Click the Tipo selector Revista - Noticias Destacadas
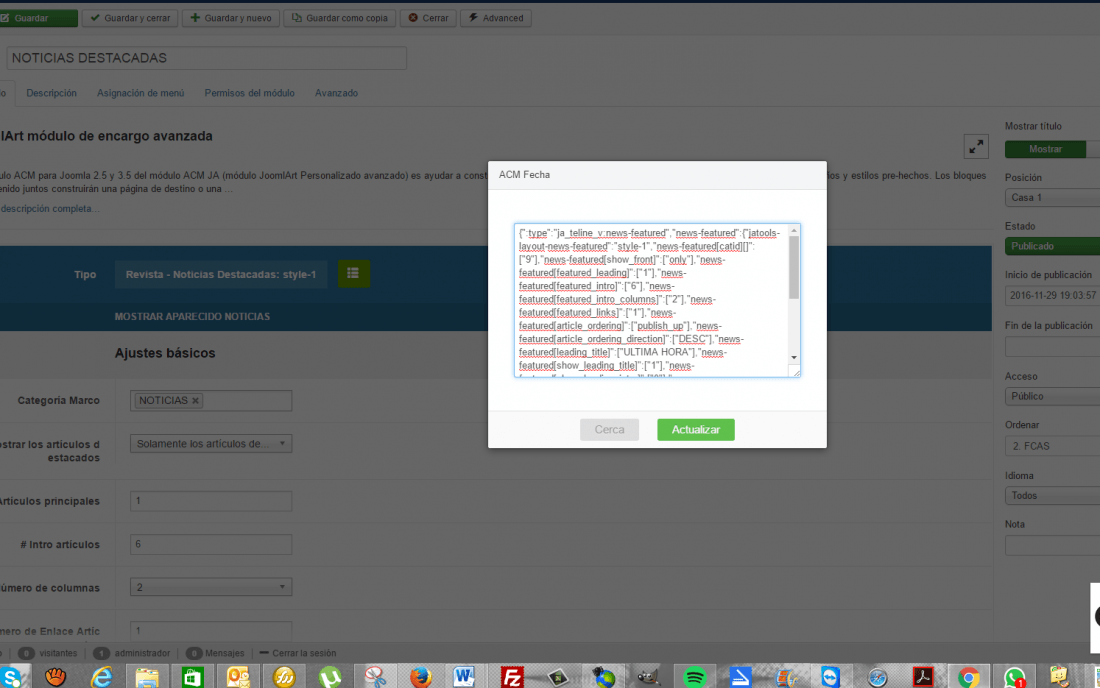The image size is (1100, 688). [221, 274]
